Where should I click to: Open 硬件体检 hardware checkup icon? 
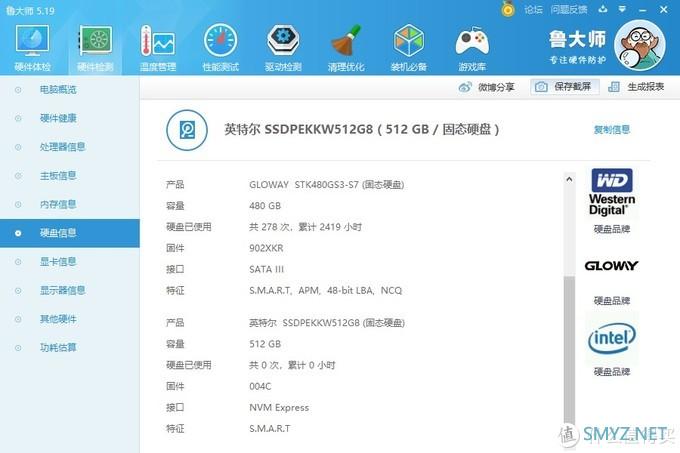coord(33,41)
